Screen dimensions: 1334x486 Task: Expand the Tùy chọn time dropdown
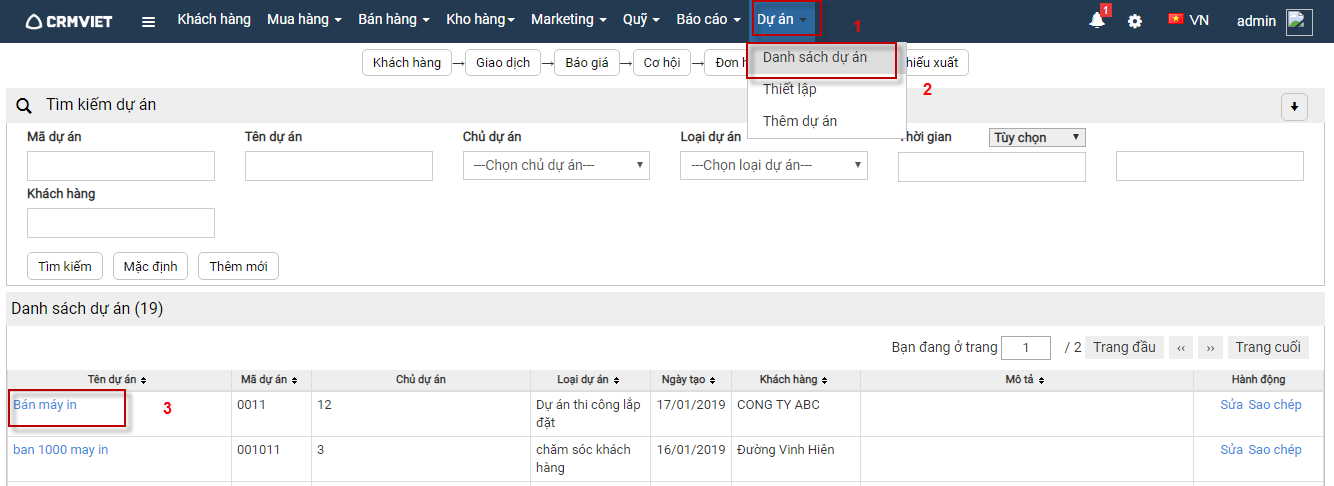(1036, 138)
